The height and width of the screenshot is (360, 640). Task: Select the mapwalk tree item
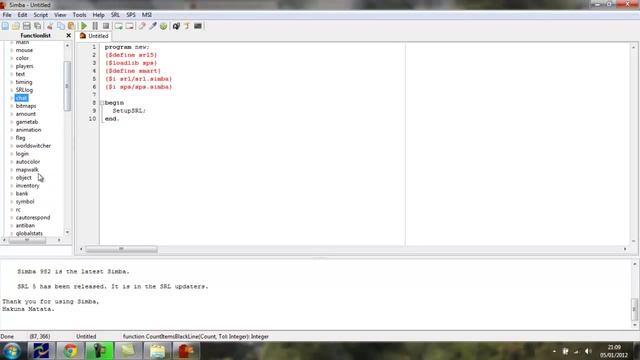27,170
